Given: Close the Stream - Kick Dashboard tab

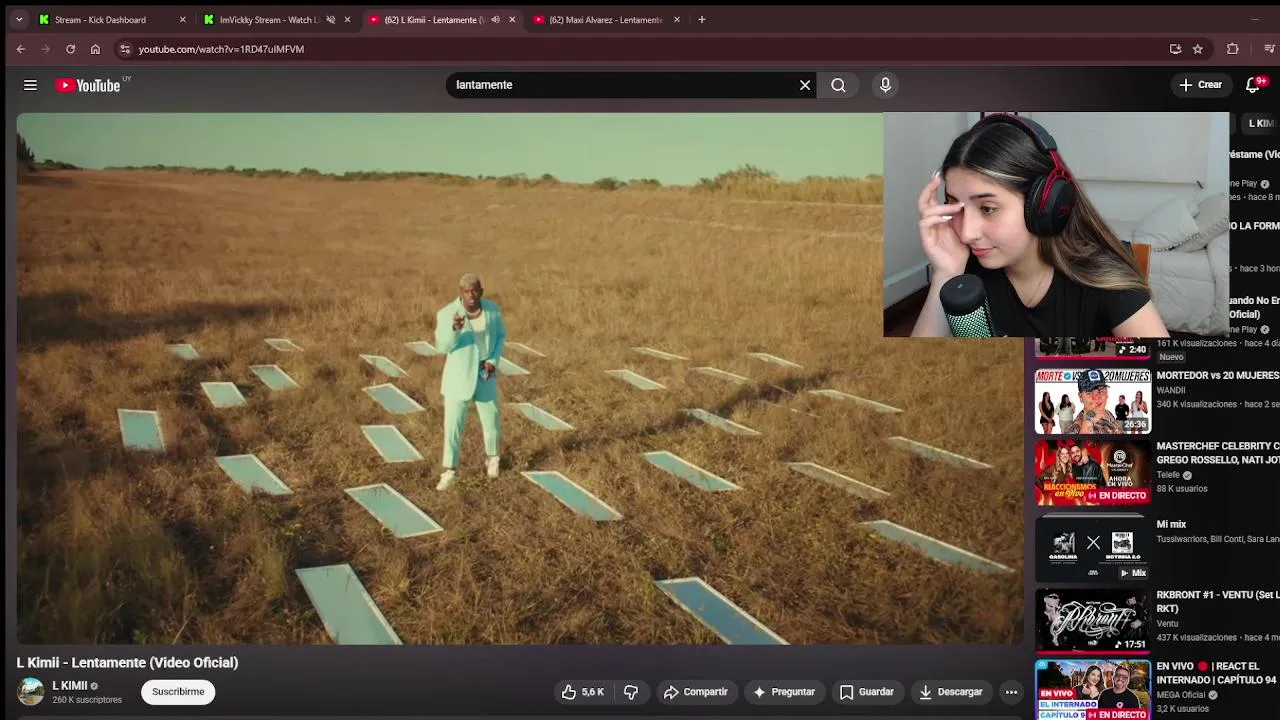Looking at the screenshot, I should (x=182, y=20).
